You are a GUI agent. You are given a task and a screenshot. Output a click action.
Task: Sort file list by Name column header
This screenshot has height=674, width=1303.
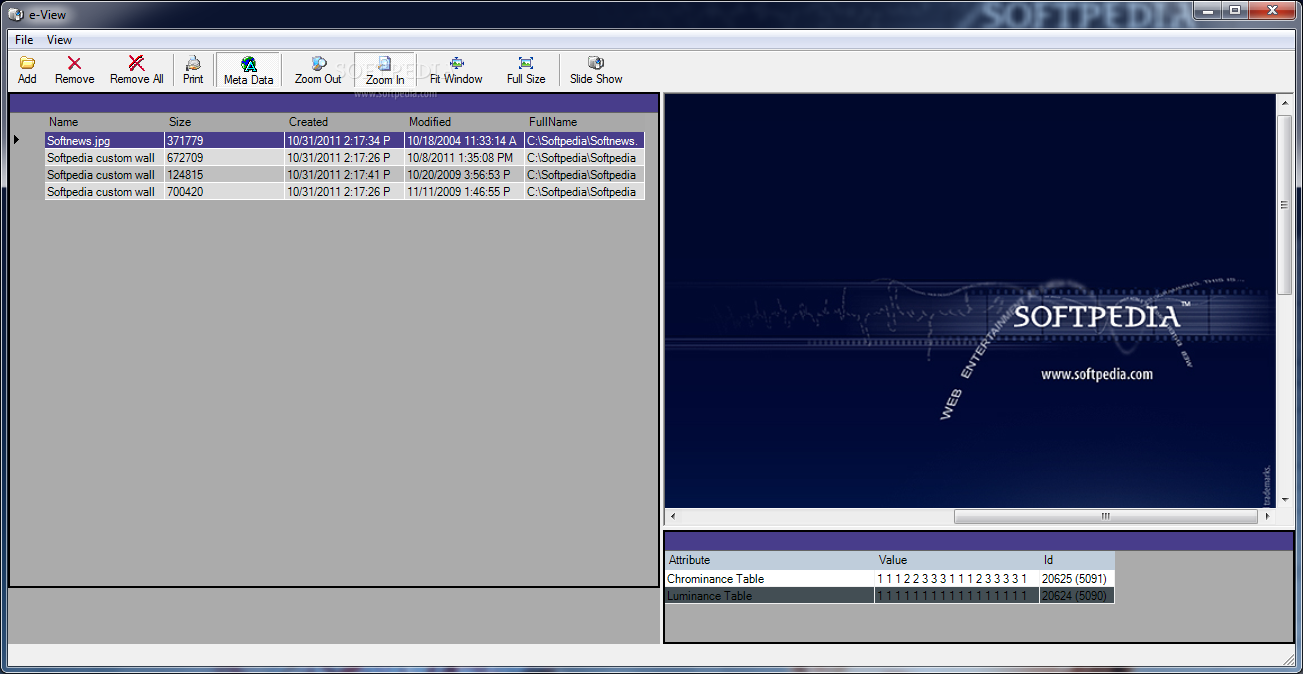coord(104,122)
